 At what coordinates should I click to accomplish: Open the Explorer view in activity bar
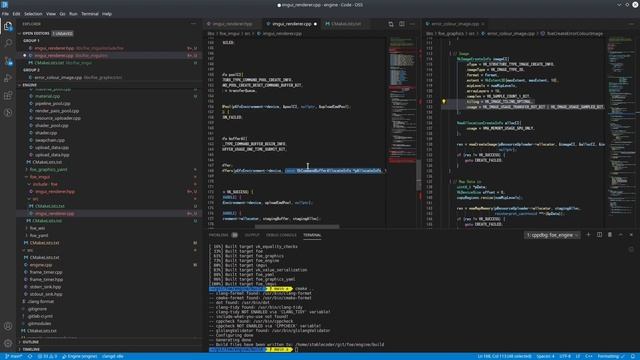(8, 27)
